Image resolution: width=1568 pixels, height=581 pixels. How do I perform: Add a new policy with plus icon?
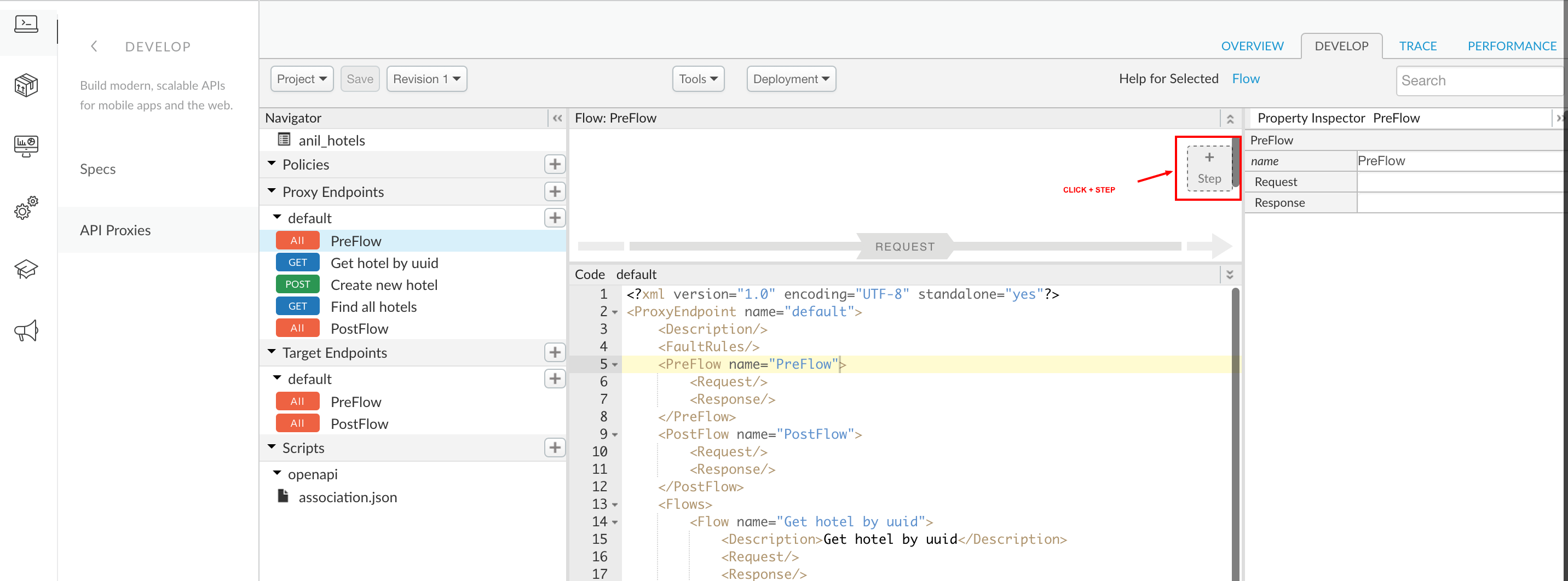pyautogui.click(x=554, y=164)
